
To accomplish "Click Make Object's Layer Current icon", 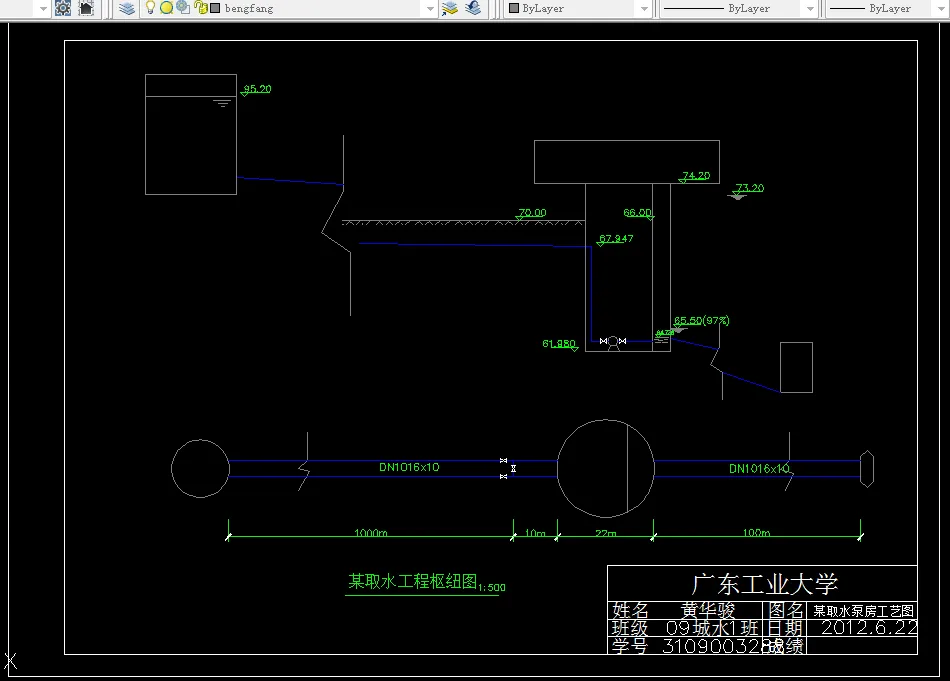I will click(x=450, y=8).
